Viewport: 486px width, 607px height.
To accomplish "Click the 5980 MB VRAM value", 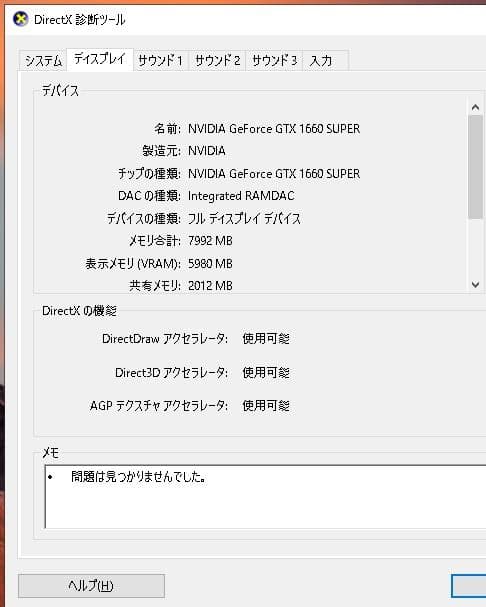I will coord(210,264).
